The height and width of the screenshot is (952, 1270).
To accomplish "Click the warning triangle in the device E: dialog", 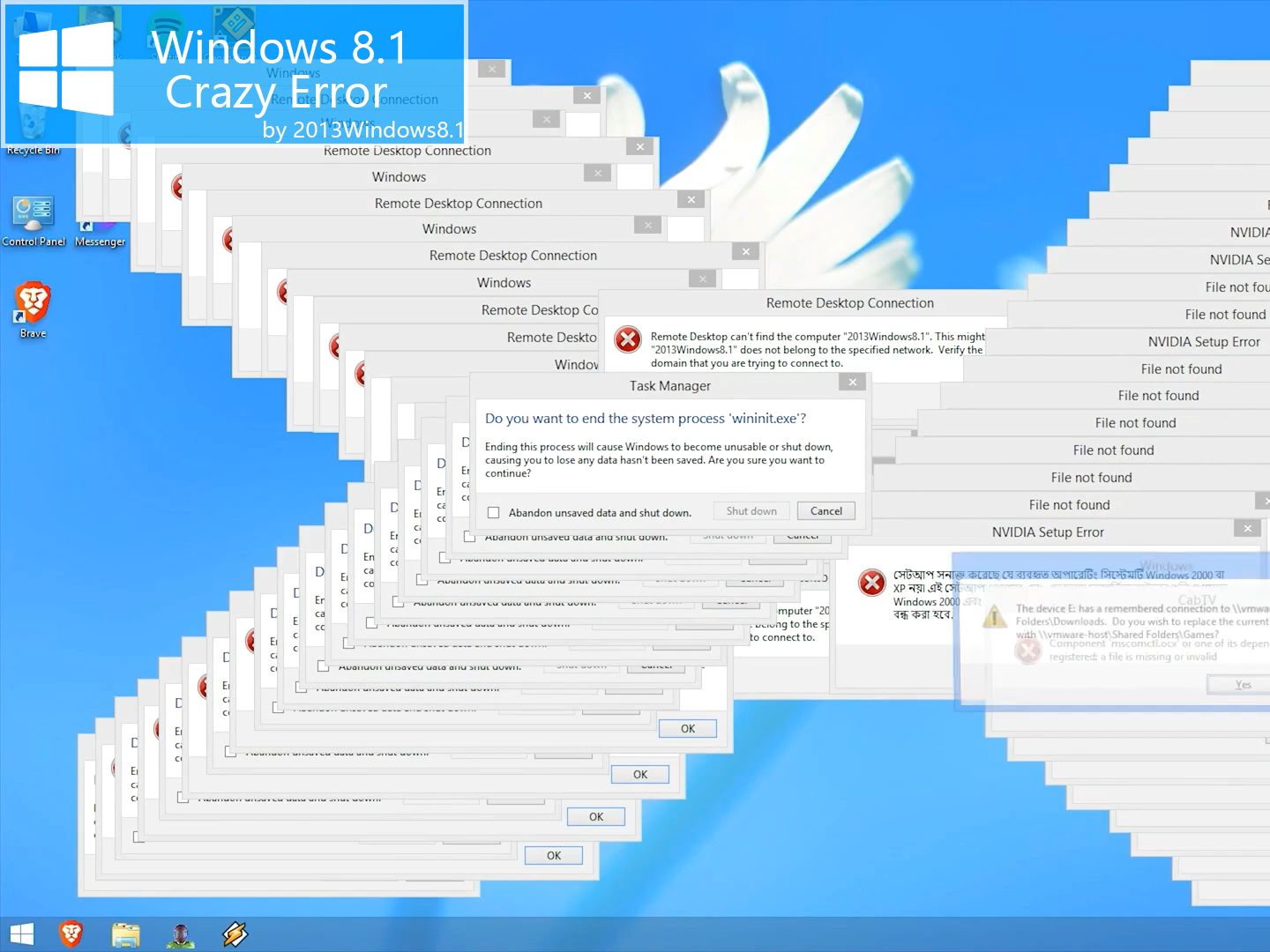I will [x=995, y=616].
